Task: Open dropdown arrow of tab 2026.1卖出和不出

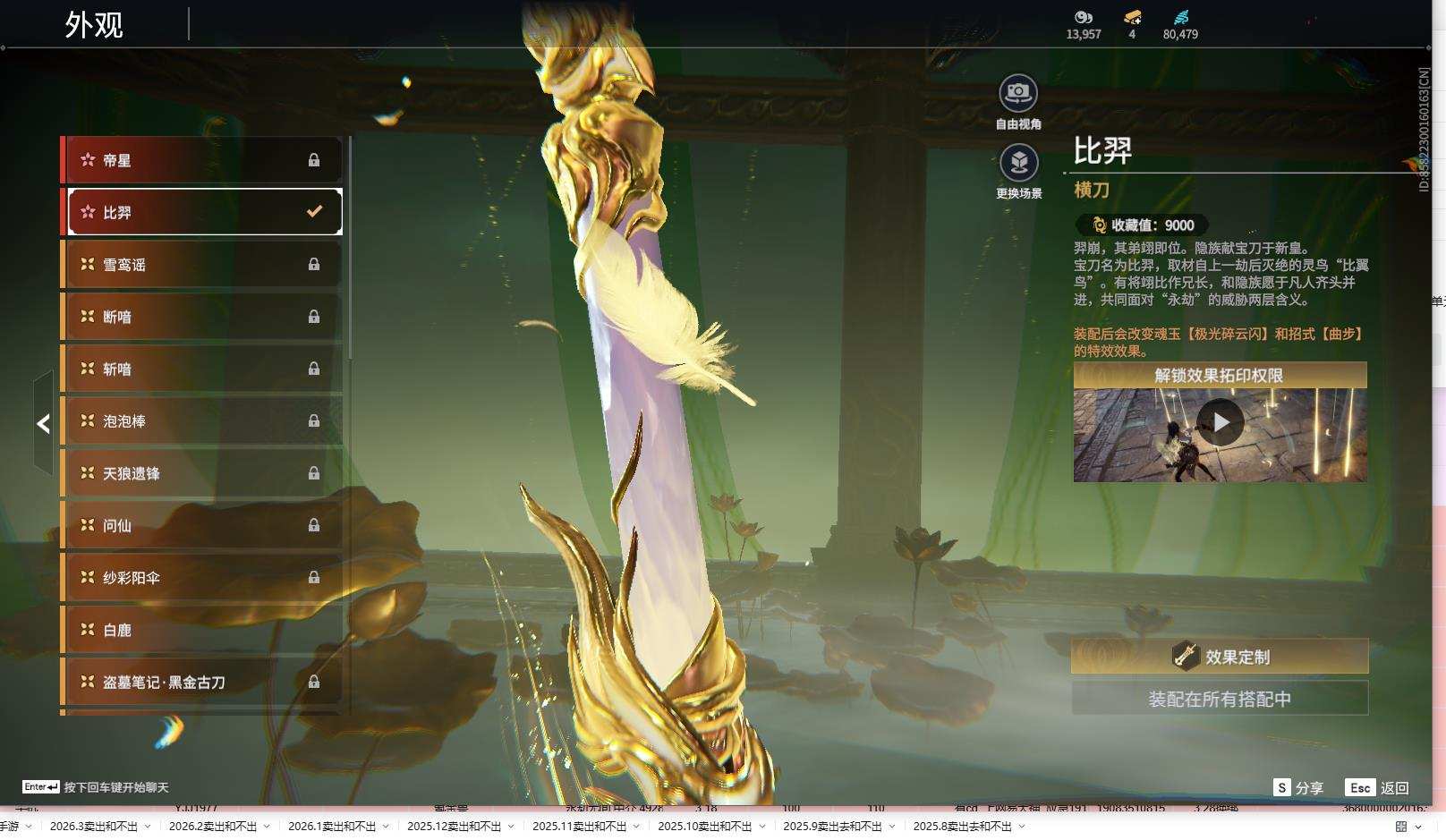Action: click(386, 827)
